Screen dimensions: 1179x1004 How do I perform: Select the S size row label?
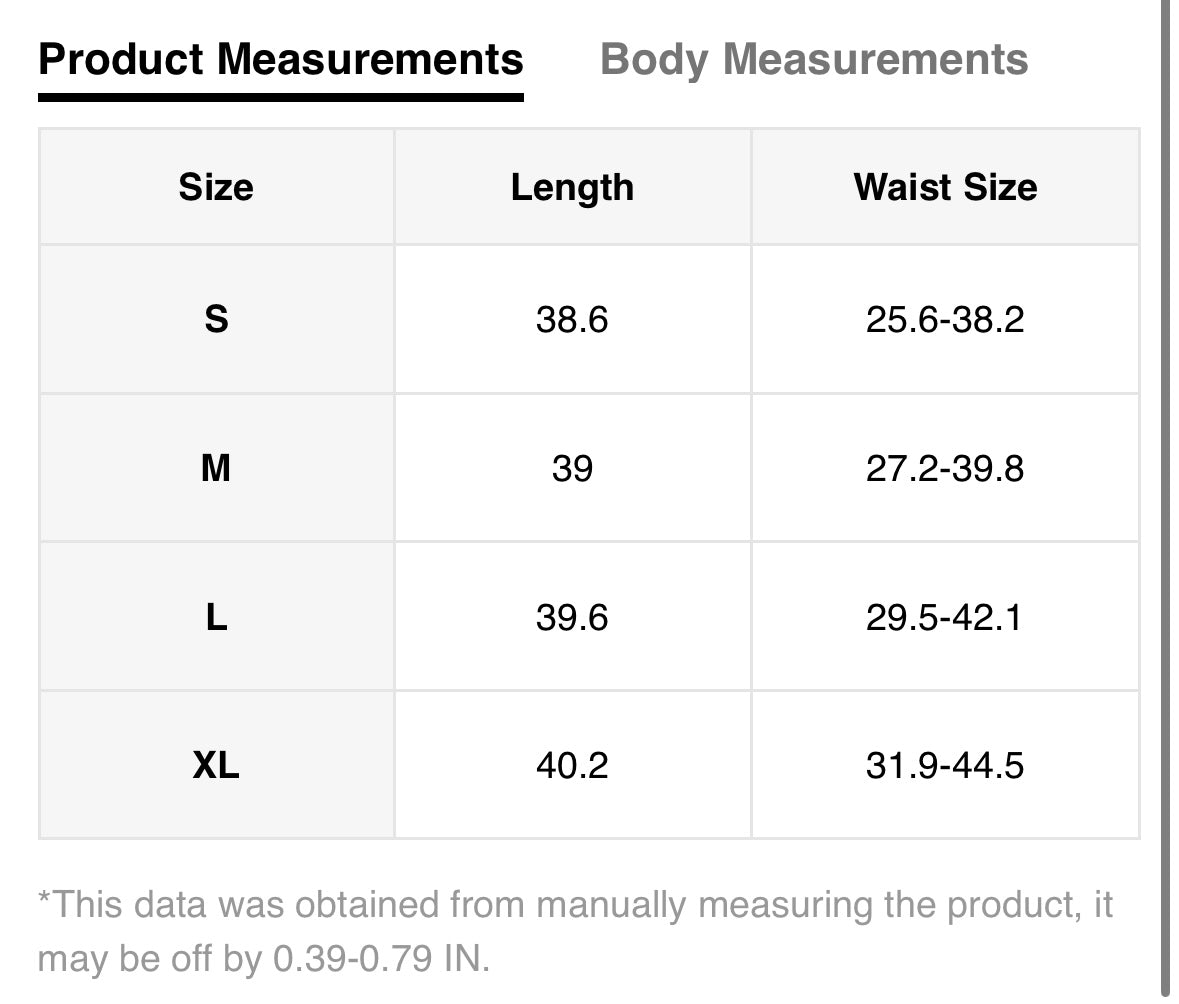(216, 320)
